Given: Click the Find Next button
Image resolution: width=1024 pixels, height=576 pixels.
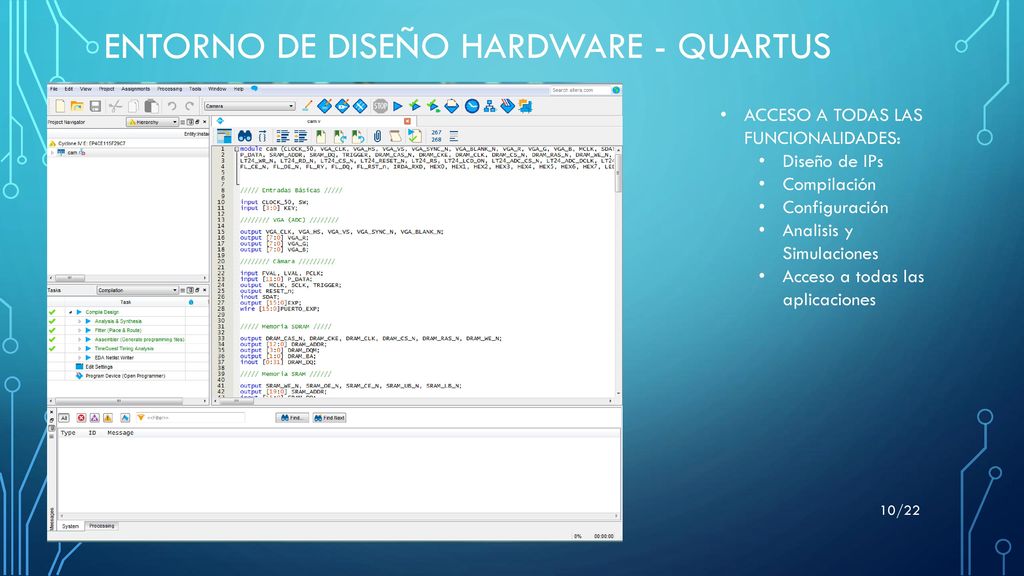Looking at the screenshot, I should [x=329, y=418].
